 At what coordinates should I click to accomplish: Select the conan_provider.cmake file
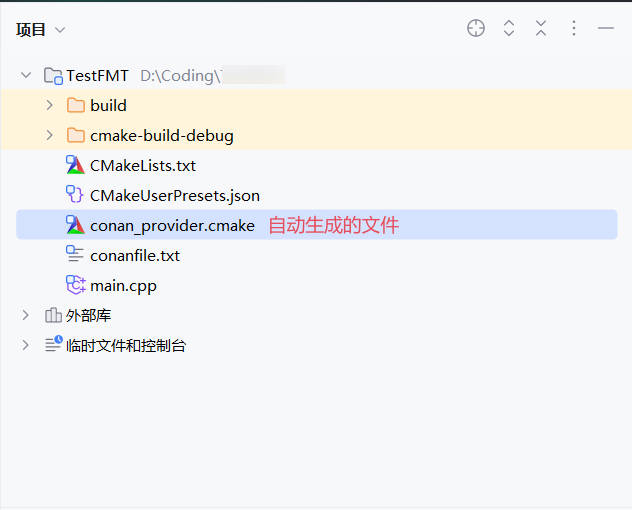172,225
